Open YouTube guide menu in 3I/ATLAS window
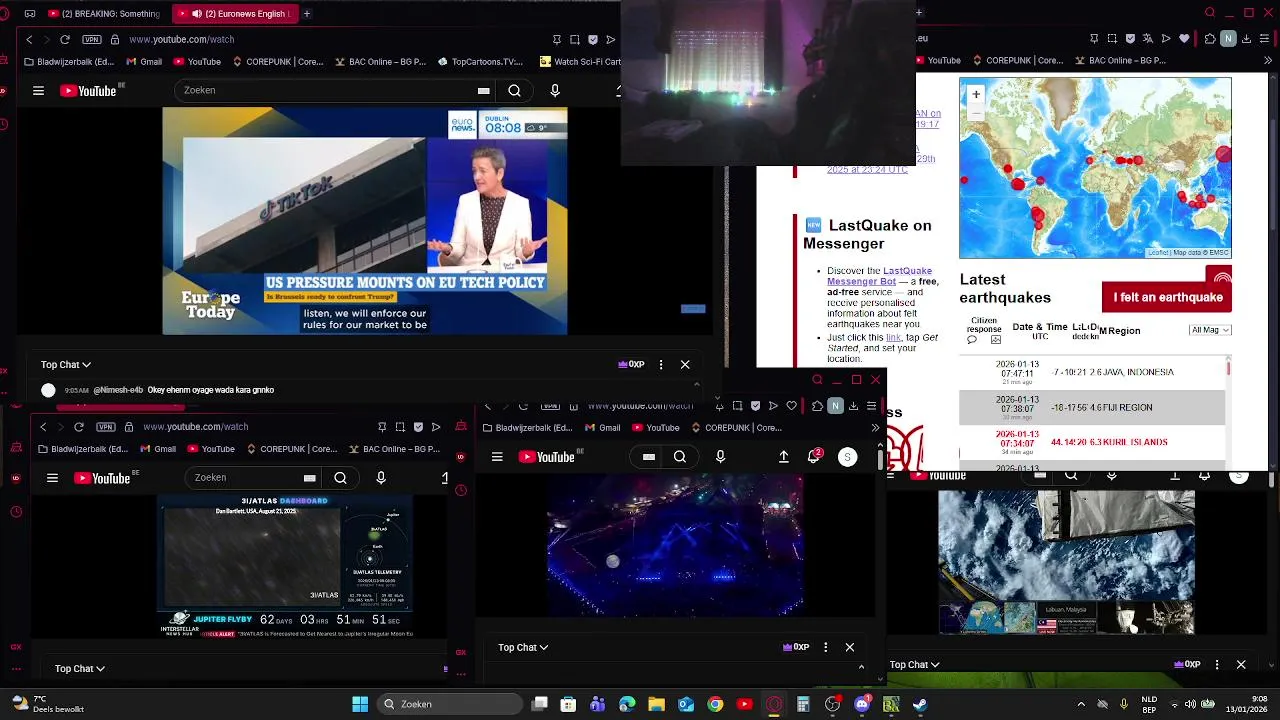 [x=52, y=478]
